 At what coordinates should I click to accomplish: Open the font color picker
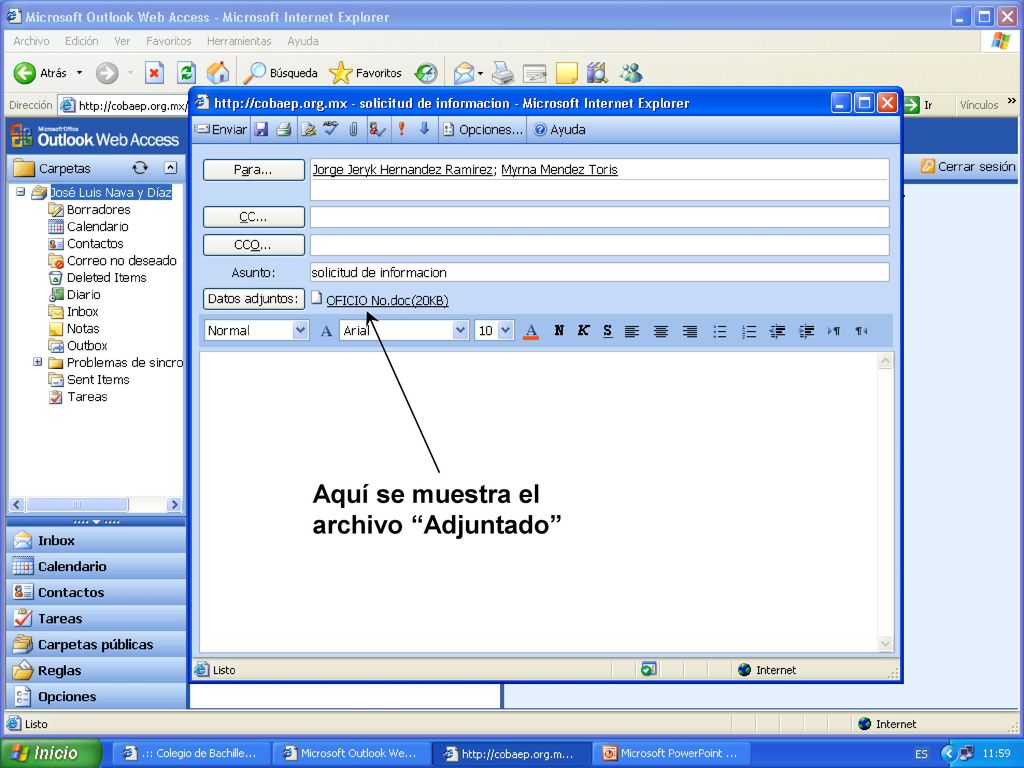pos(531,331)
